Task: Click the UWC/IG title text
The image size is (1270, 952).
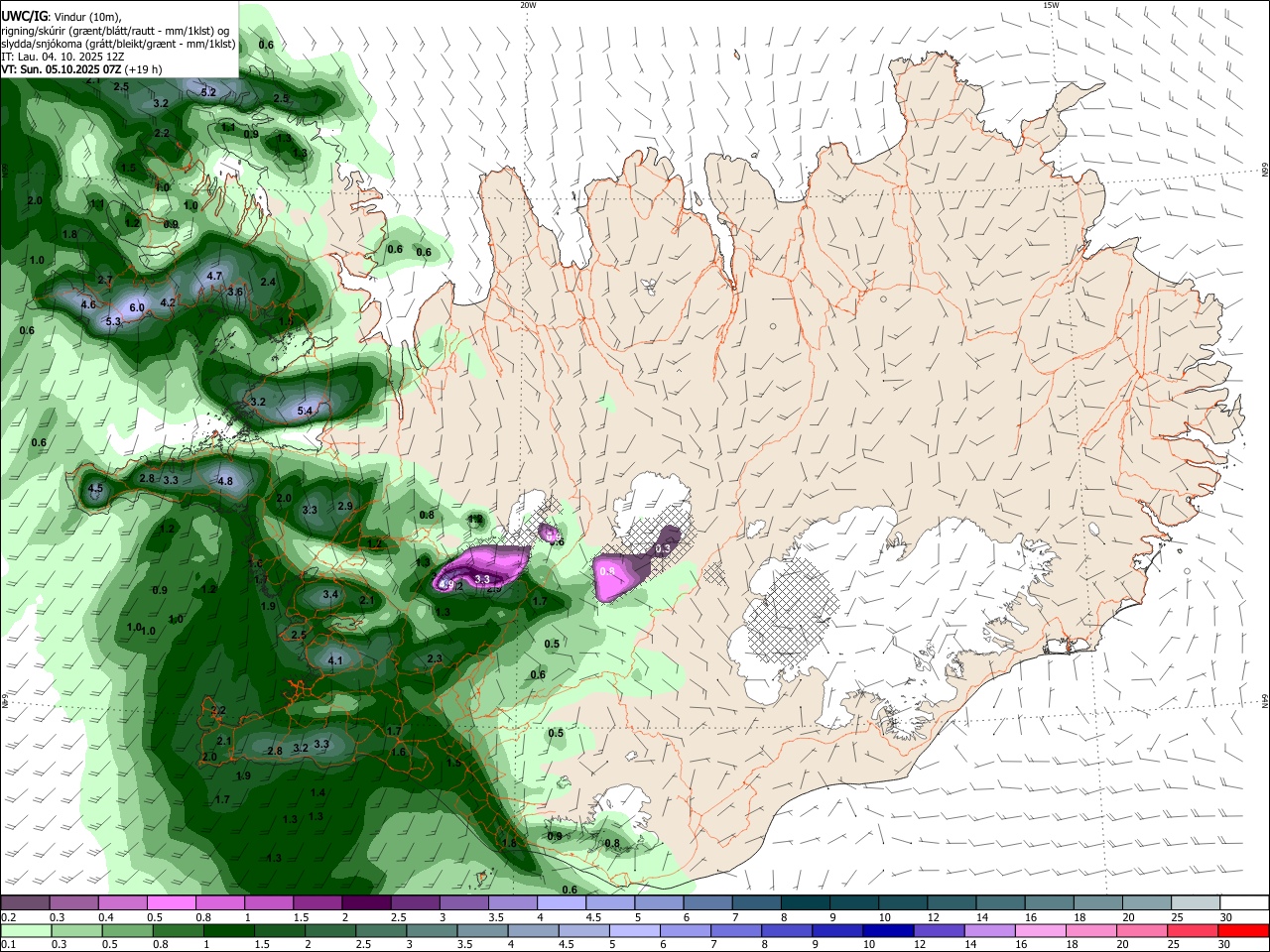Action: pos(23,17)
